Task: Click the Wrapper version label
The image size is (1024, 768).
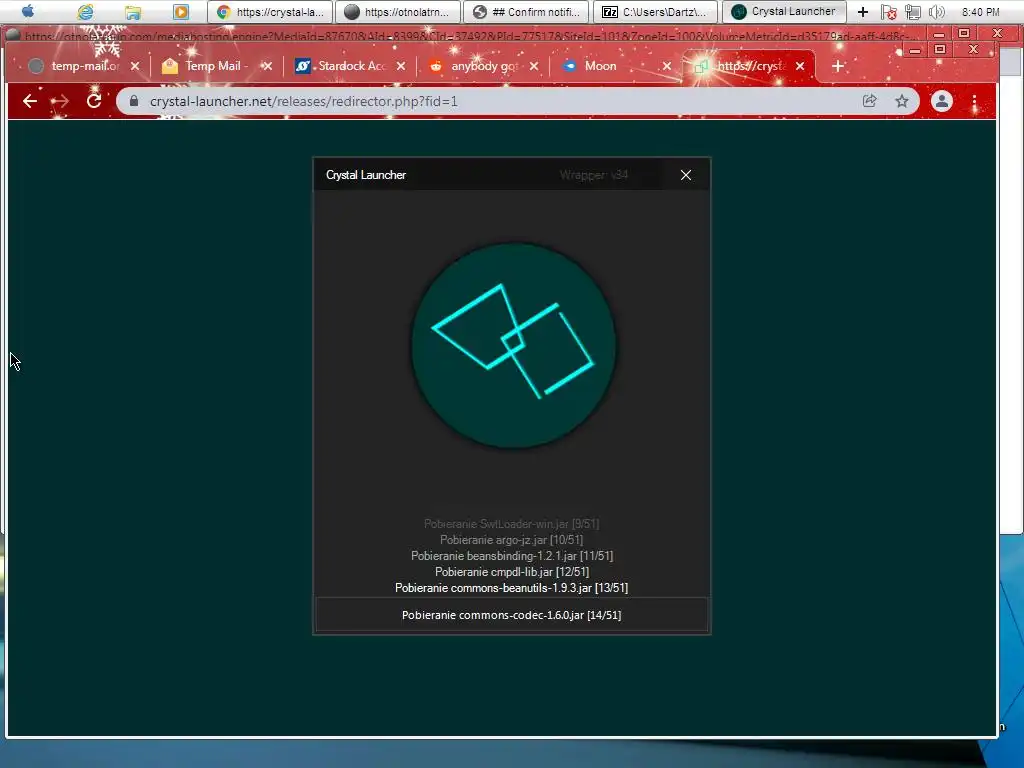Action: (594, 175)
